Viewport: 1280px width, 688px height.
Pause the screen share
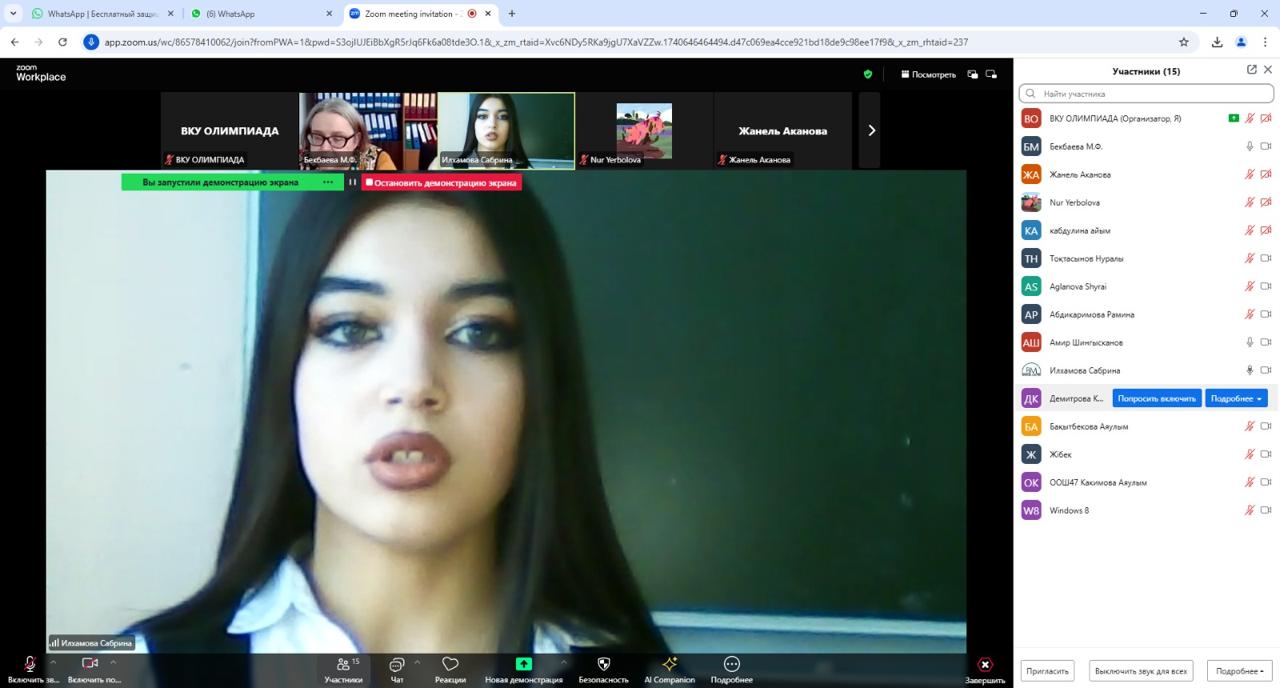coord(352,182)
